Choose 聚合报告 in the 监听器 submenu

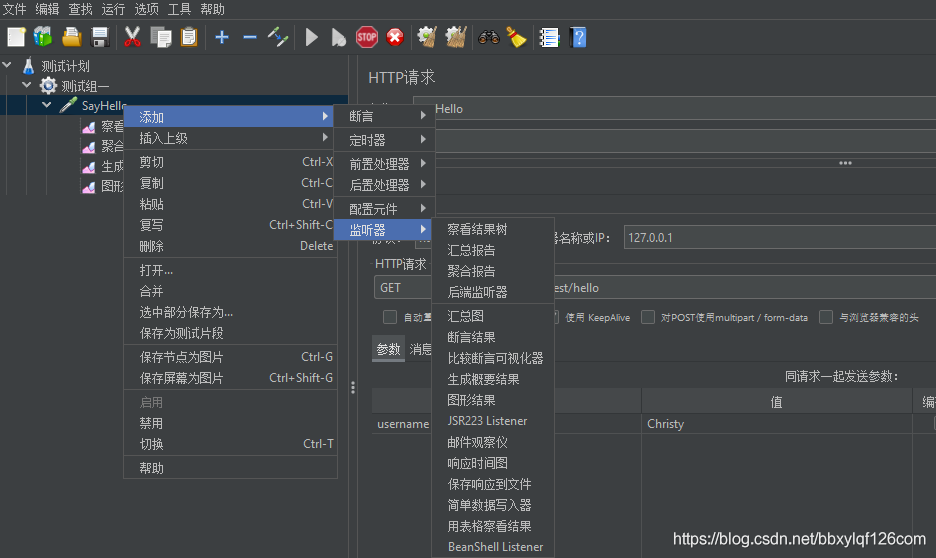[x=471, y=271]
